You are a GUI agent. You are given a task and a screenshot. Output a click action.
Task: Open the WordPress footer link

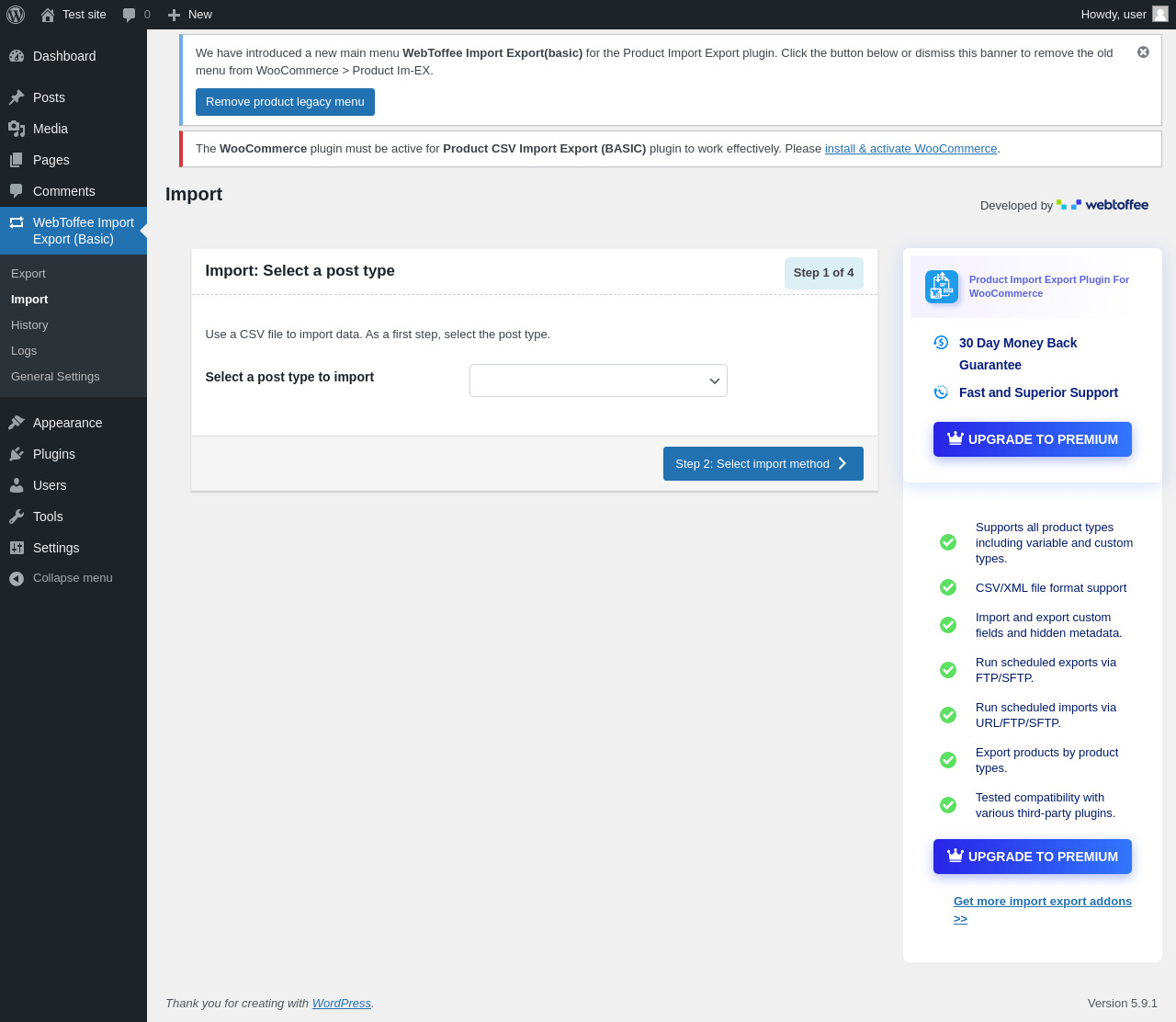tap(342, 1004)
